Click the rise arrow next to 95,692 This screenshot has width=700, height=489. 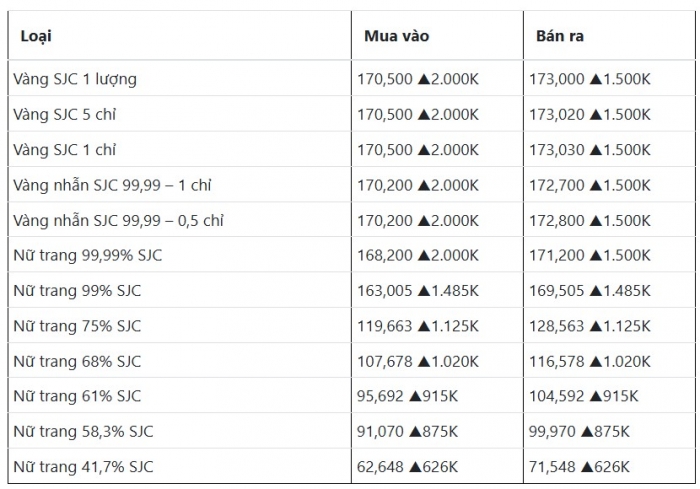(x=415, y=396)
